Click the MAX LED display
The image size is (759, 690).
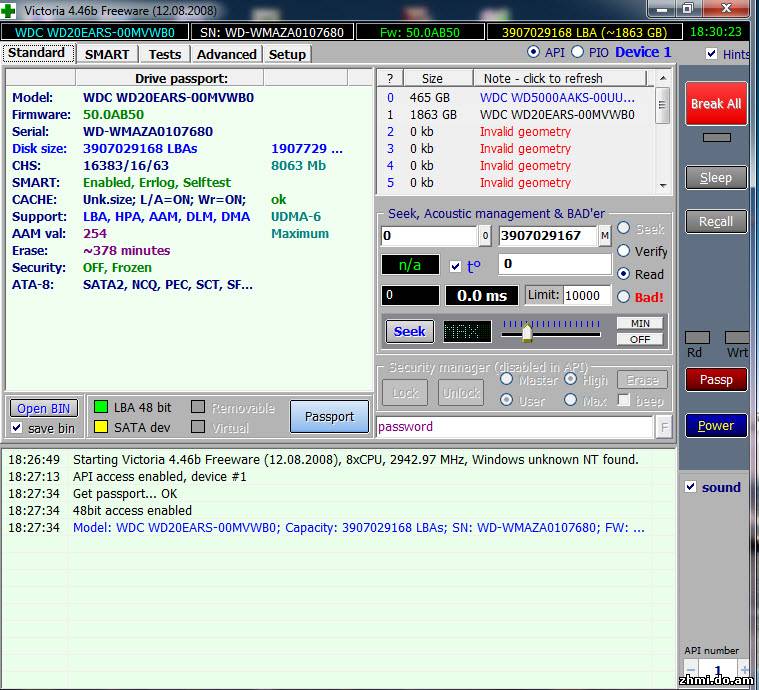point(467,332)
